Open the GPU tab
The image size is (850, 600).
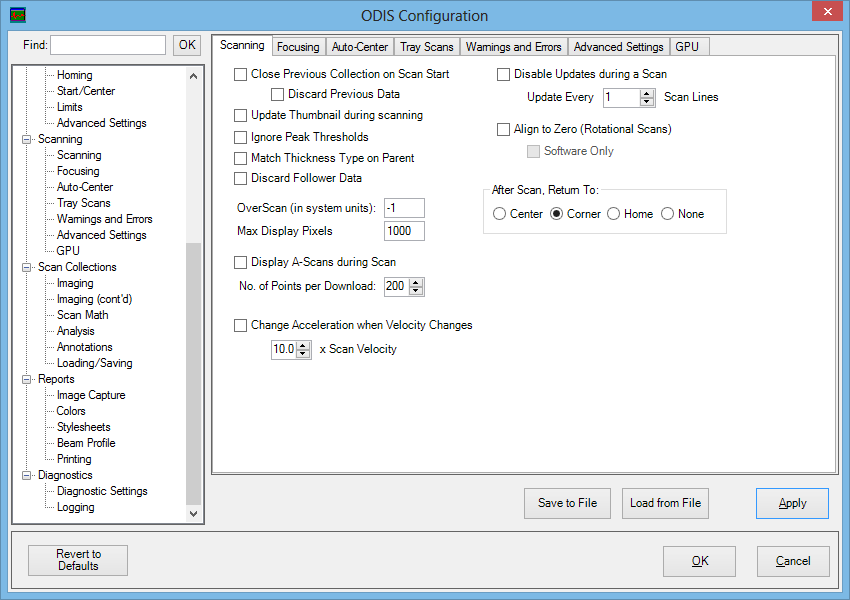[687, 47]
